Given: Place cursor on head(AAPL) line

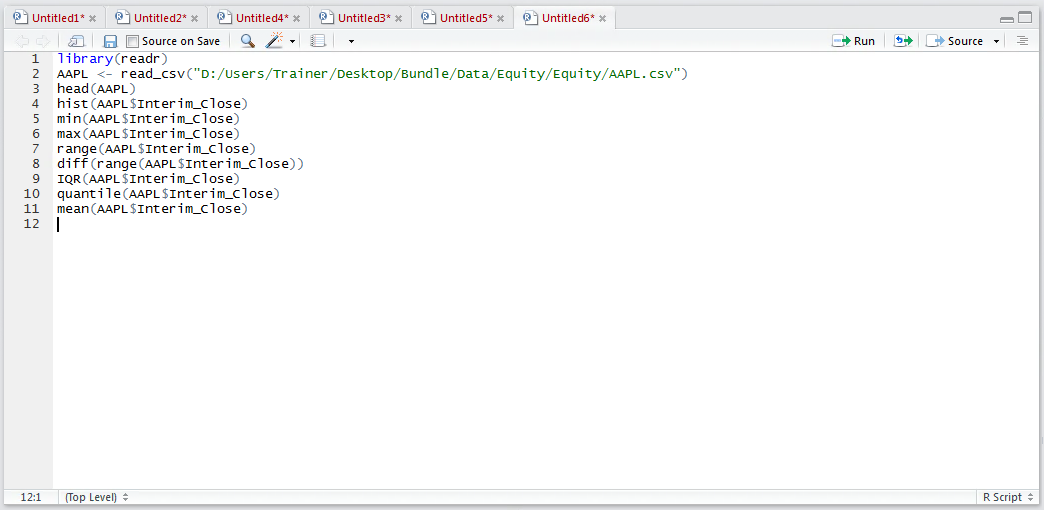Looking at the screenshot, I should pos(97,89).
